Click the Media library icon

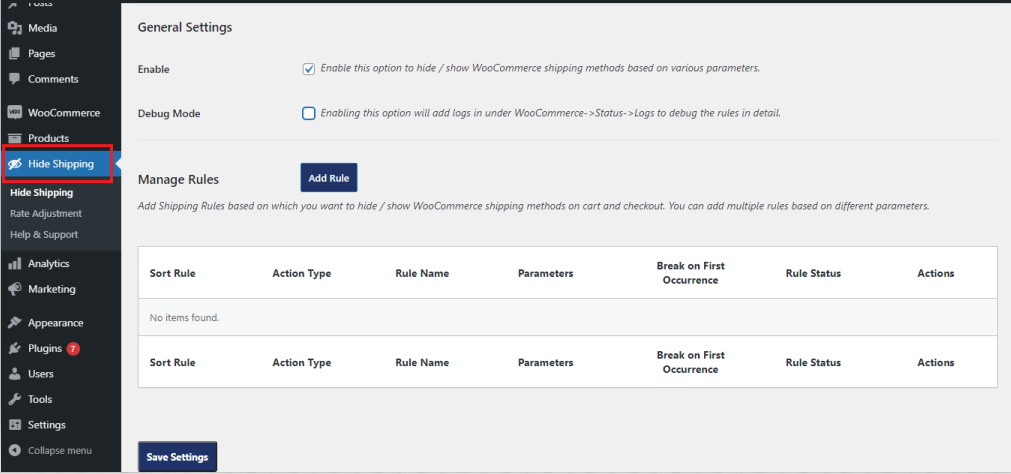[x=15, y=28]
